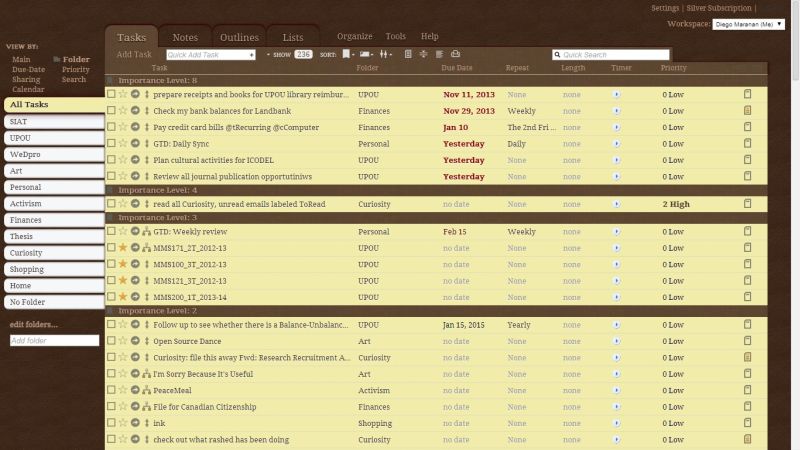This screenshot has width=800, height=450.
Task: Unstar the MMS171_2T_2012-13 task
Action: point(123,248)
